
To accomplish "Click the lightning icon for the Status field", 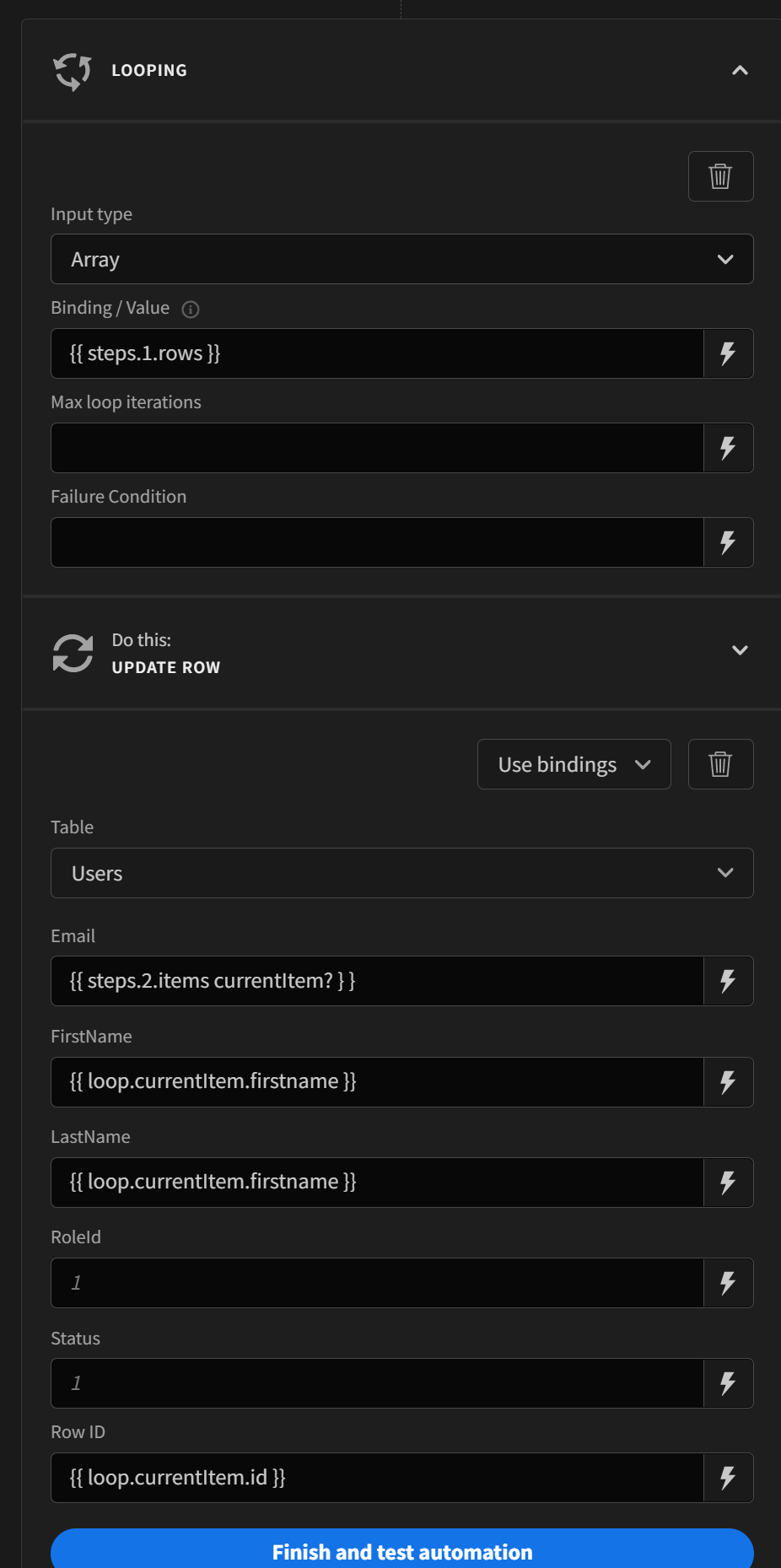I will [727, 1382].
